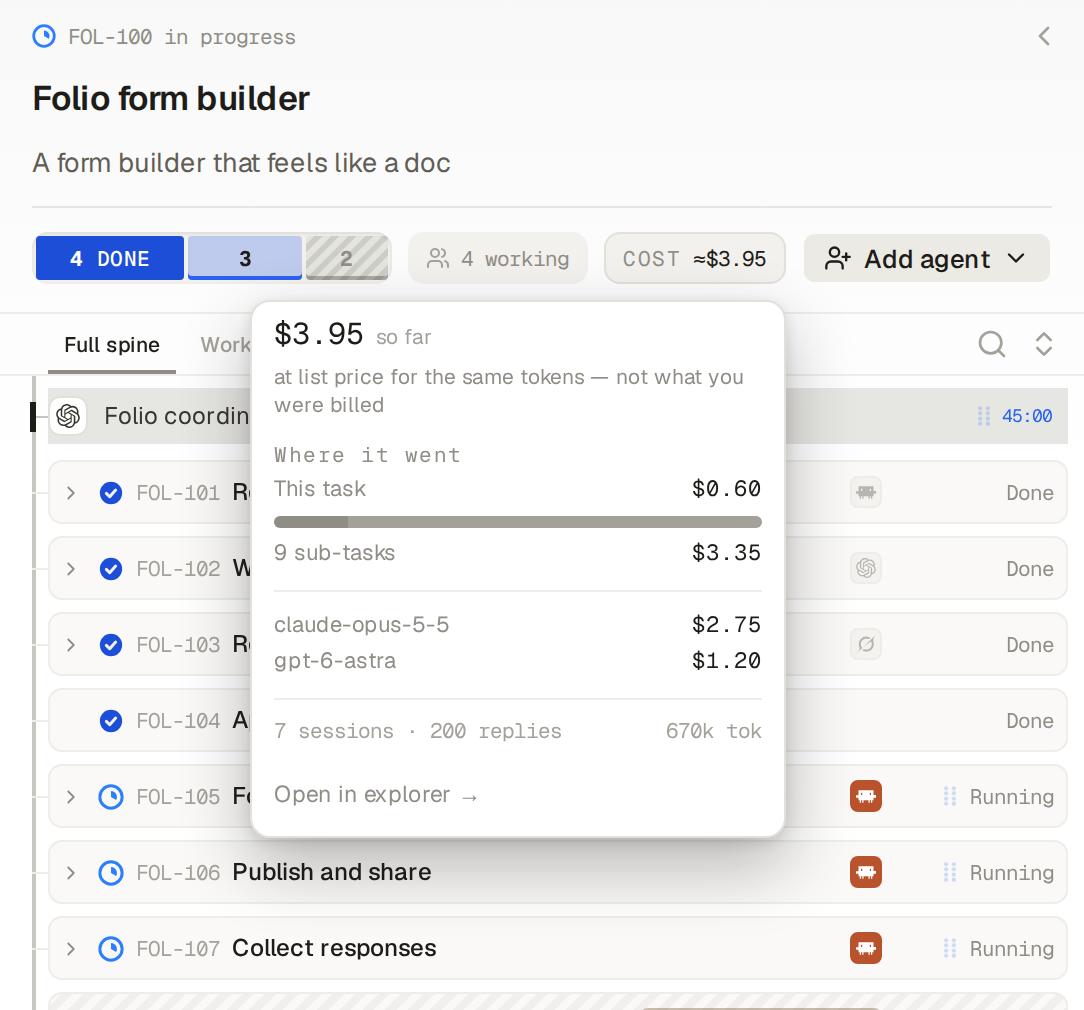Switch to the Full spine tab
1084x1010 pixels.
pos(112,345)
